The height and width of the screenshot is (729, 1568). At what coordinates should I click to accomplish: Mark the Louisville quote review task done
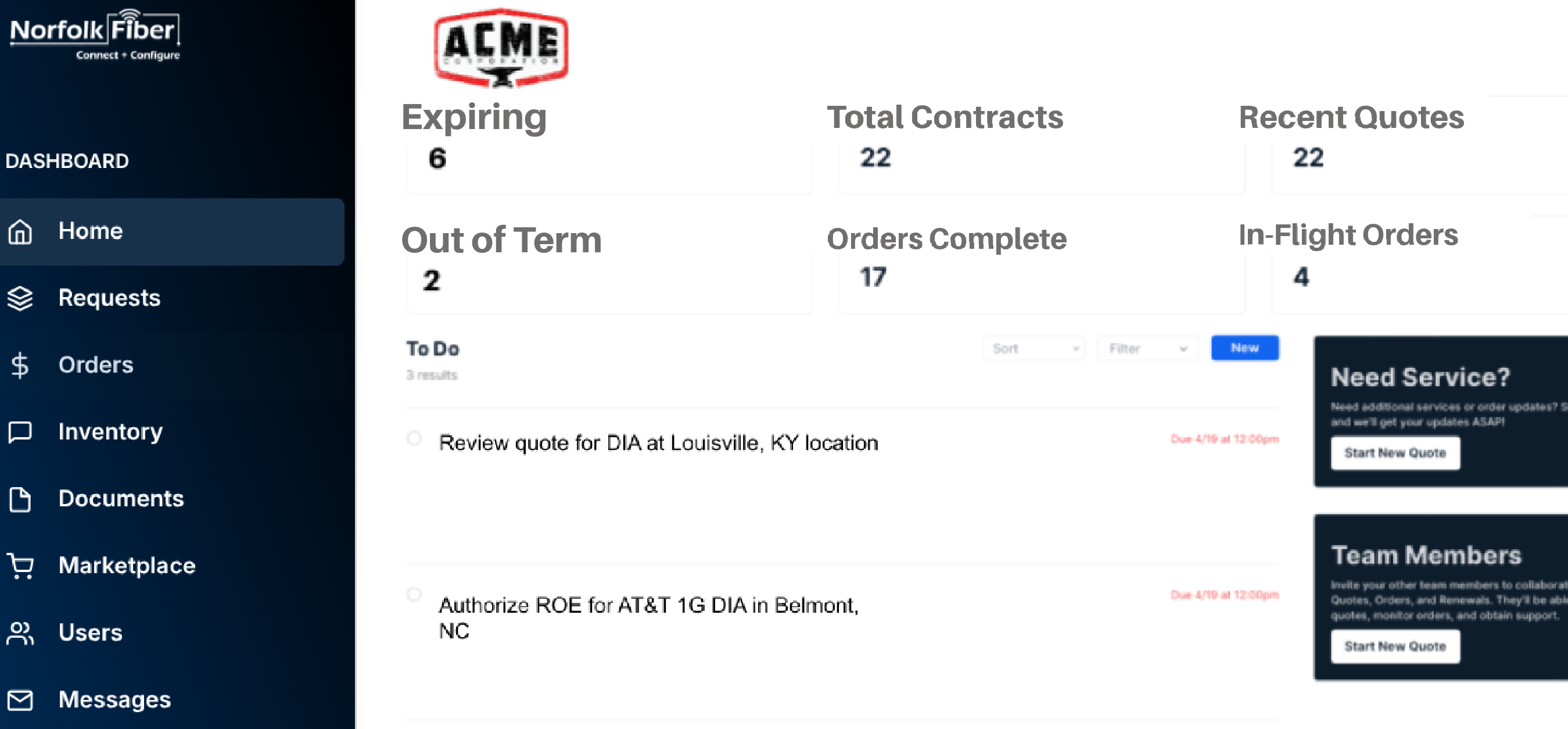(414, 438)
